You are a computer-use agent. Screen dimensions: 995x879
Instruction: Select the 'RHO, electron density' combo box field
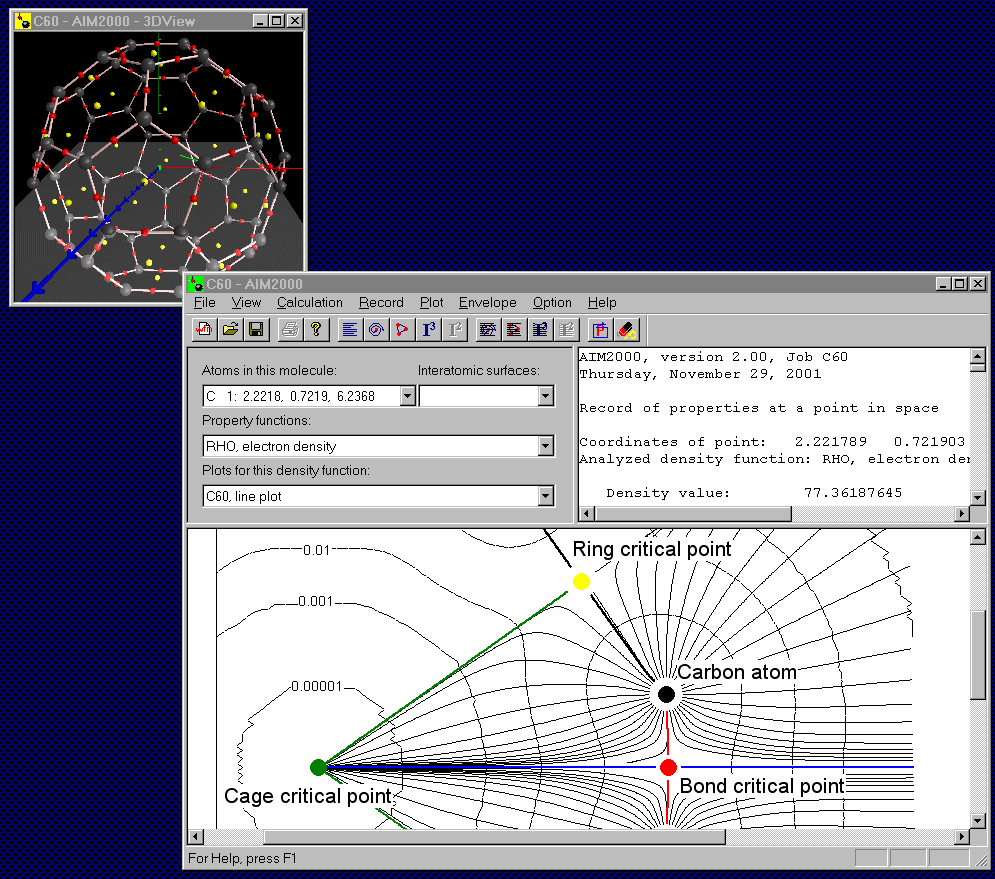click(378, 446)
